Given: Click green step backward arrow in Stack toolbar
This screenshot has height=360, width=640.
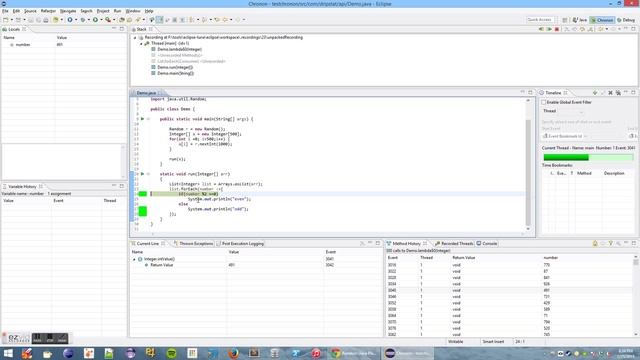Looking at the screenshot, I should tap(541, 29).
